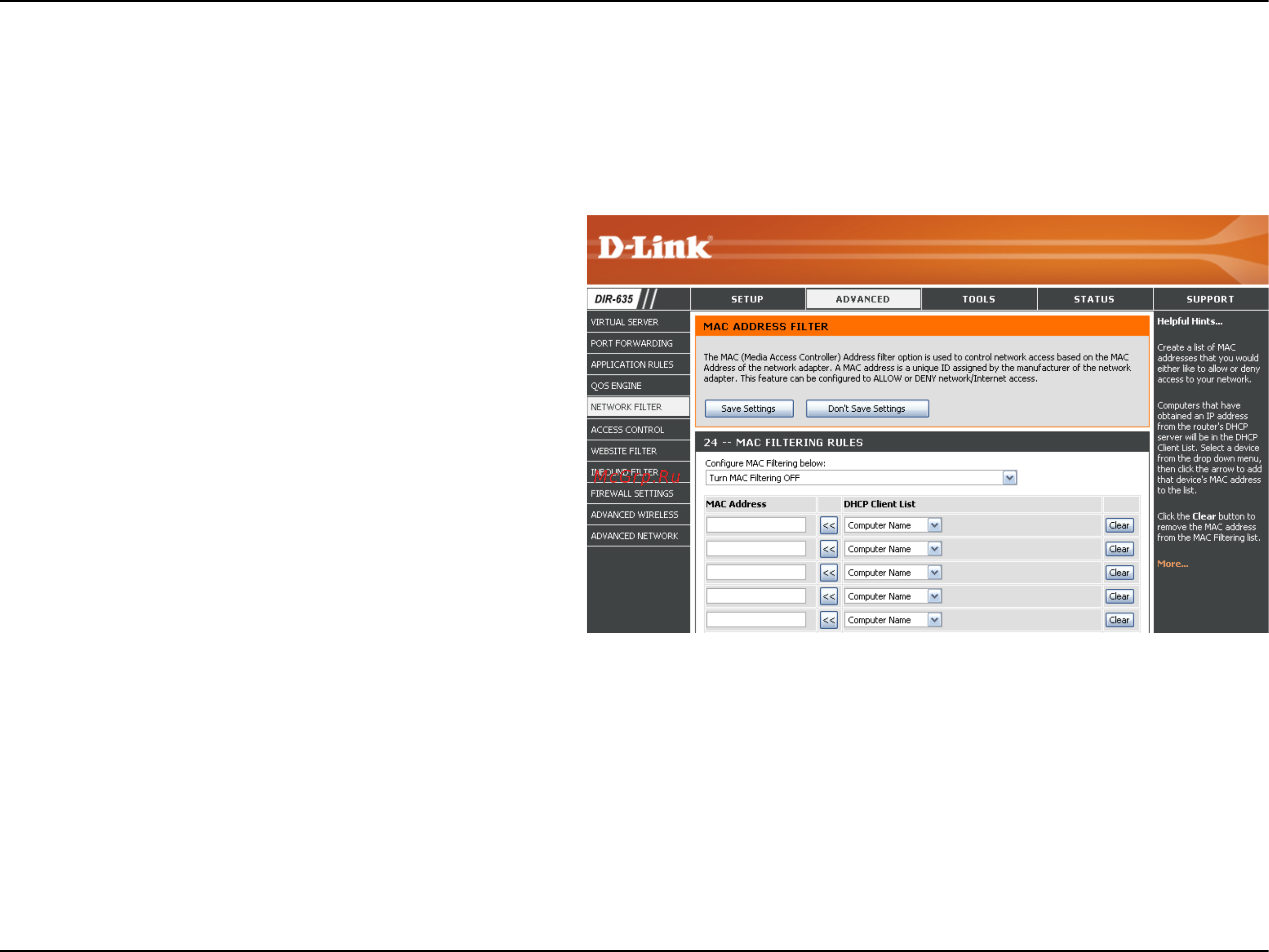Click << arrow button in second MAC row
Viewport: 1269px width, 952px height.
pos(829,549)
